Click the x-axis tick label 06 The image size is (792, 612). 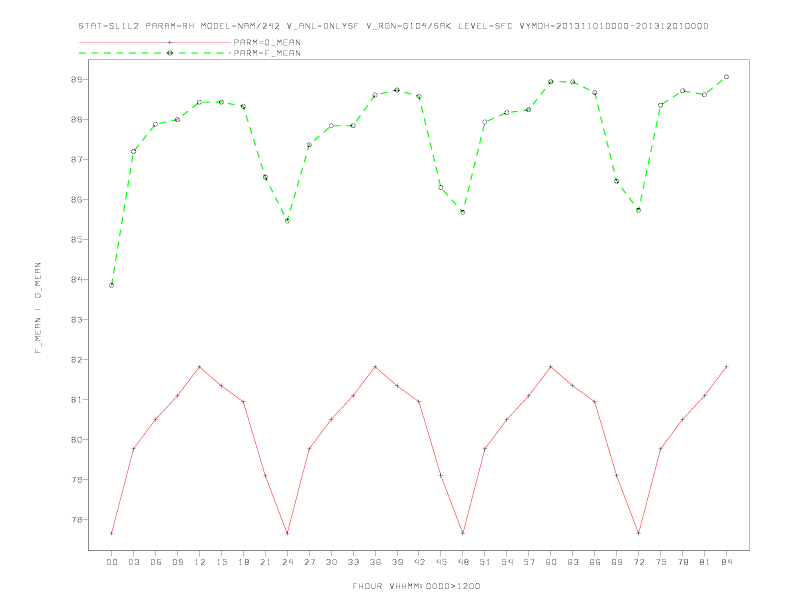click(x=156, y=562)
